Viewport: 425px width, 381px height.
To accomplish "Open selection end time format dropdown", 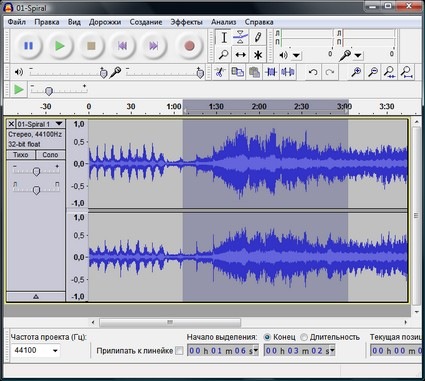I will point(332,350).
